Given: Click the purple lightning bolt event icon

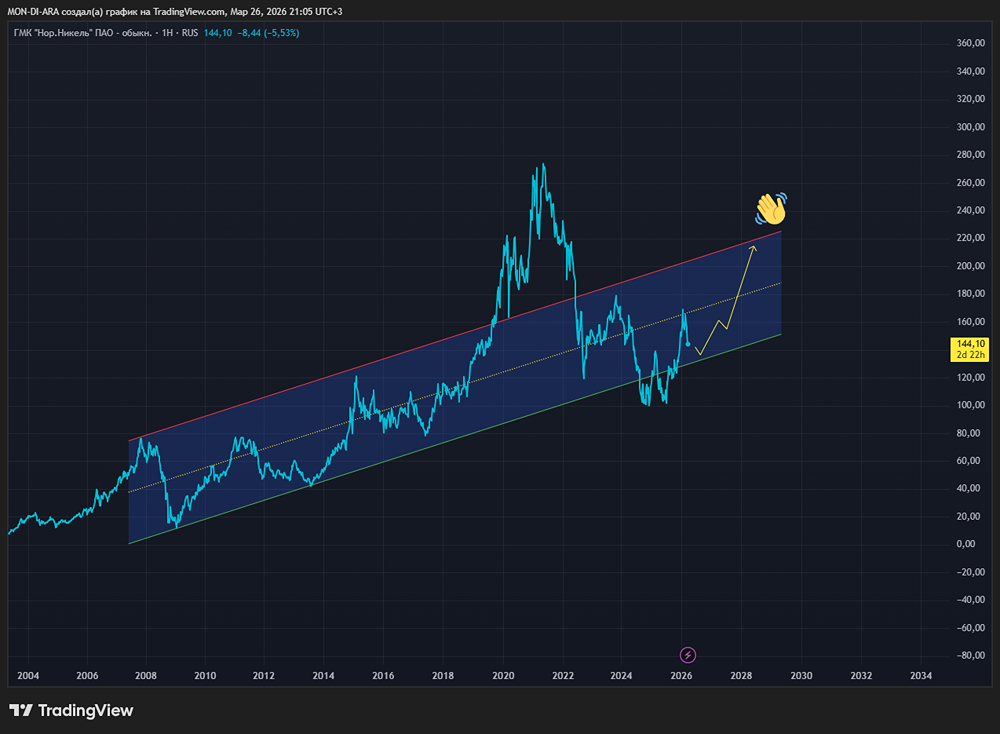Looking at the screenshot, I should point(688,655).
